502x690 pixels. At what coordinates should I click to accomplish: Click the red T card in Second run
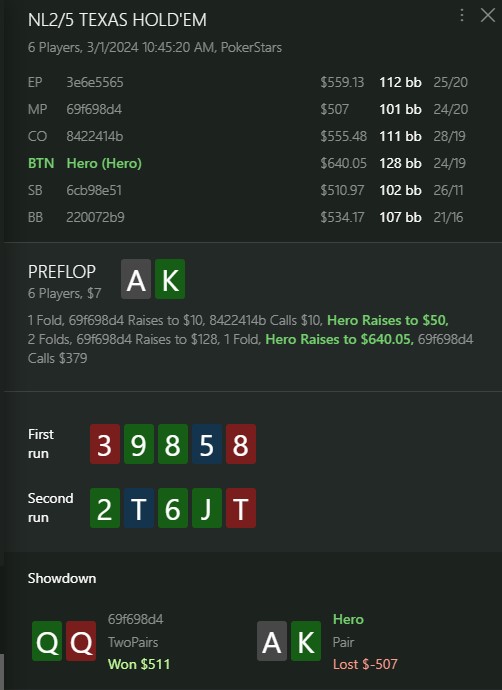tap(241, 508)
